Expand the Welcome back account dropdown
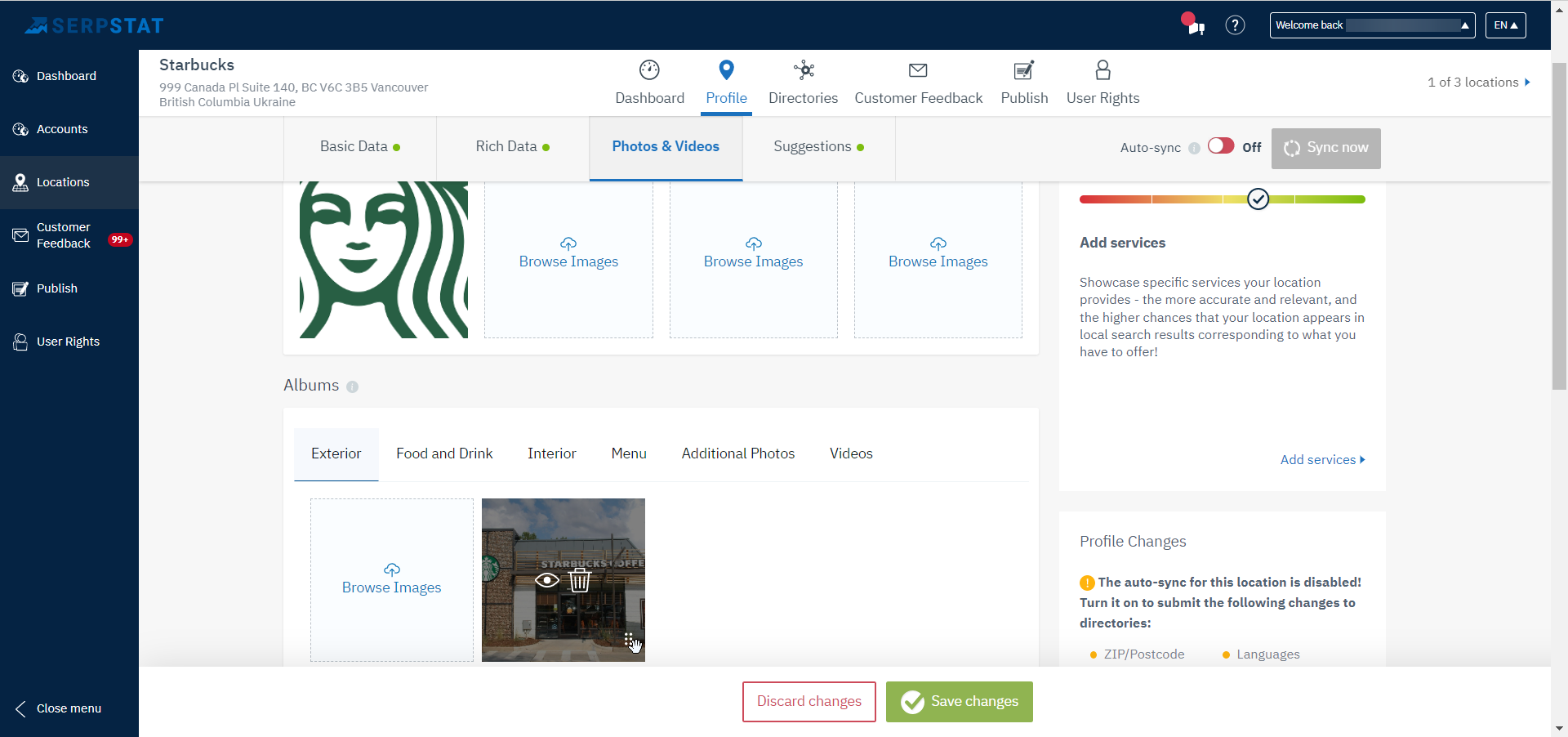 pyautogui.click(x=1372, y=25)
